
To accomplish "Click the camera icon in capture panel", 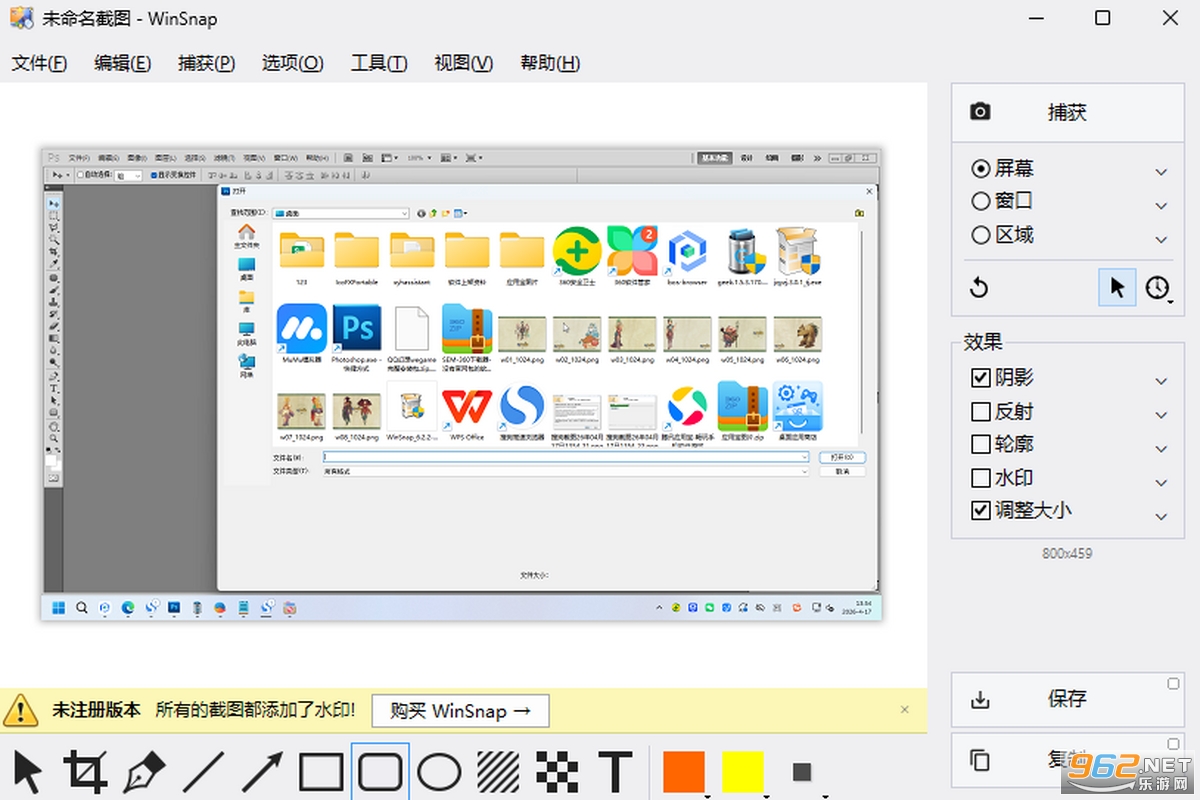I will pos(981,111).
